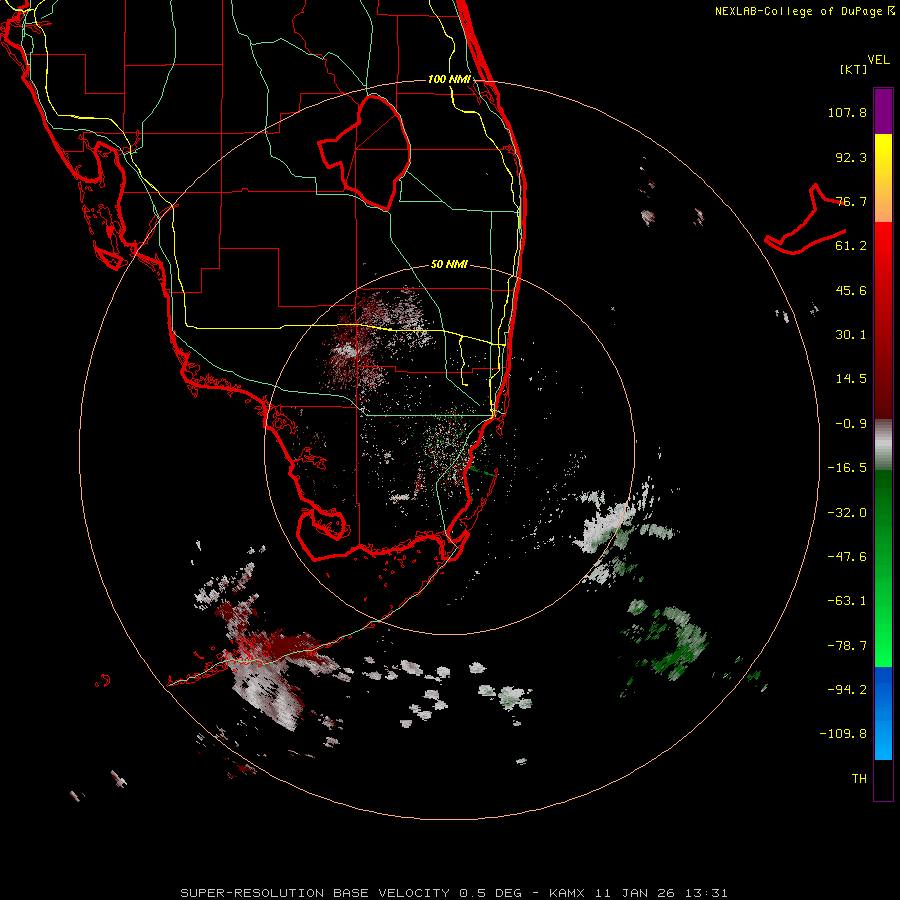900x900 pixels.
Task: Pick the purple segment of velocity color bar
Action: (883, 111)
